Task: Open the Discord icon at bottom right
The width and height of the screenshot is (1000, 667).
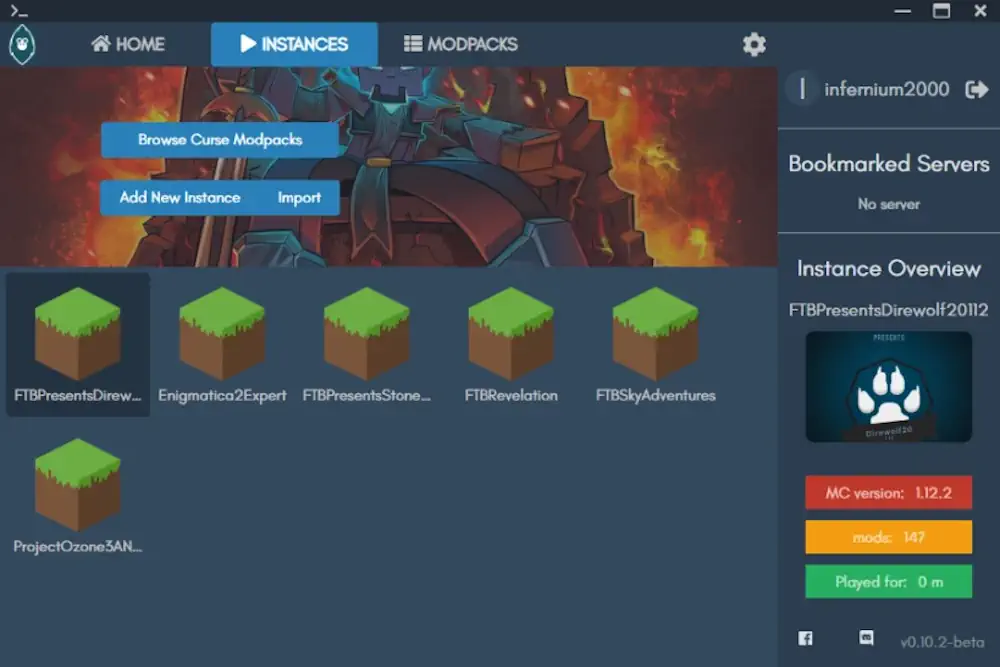Action: 866,638
